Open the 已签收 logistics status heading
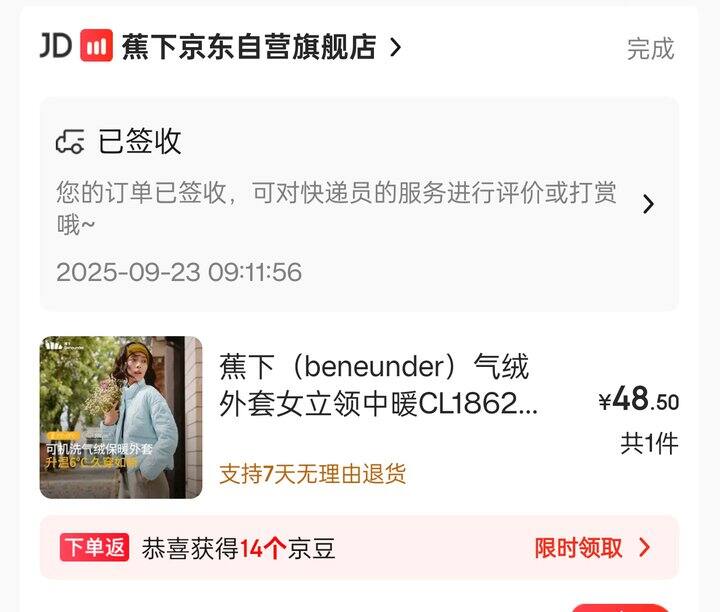This screenshot has height=612, width=720. 140,141
